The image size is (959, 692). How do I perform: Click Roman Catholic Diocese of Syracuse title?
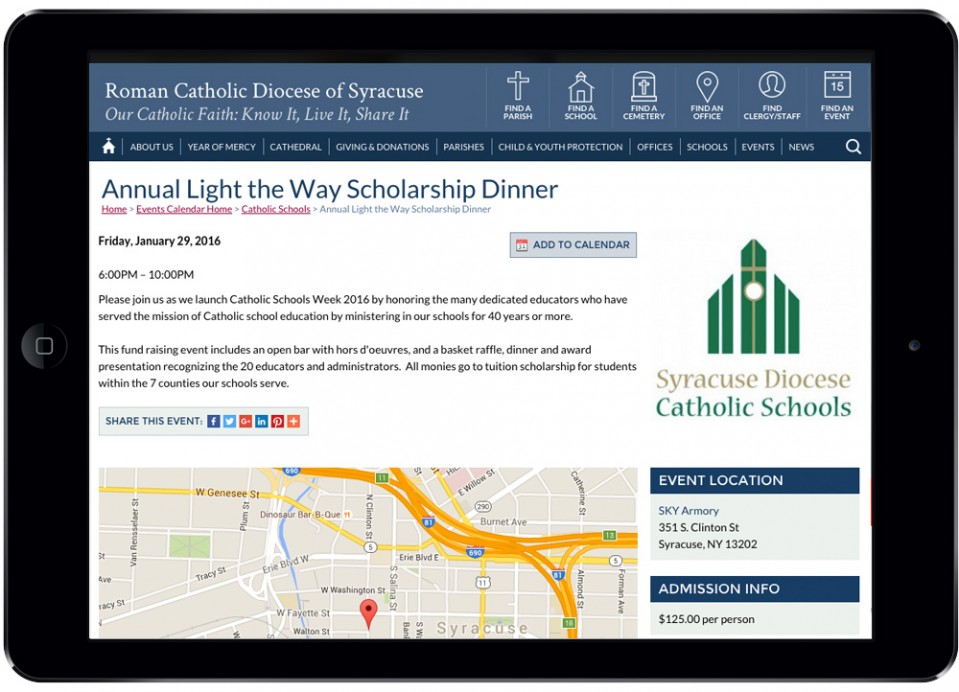point(264,91)
